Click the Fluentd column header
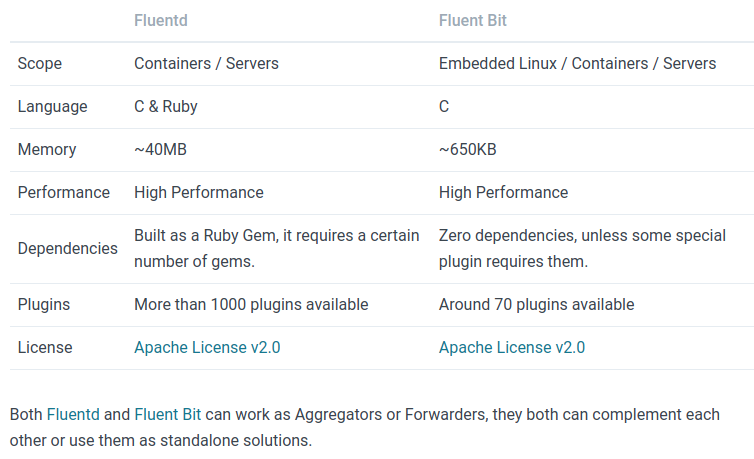 160,20
